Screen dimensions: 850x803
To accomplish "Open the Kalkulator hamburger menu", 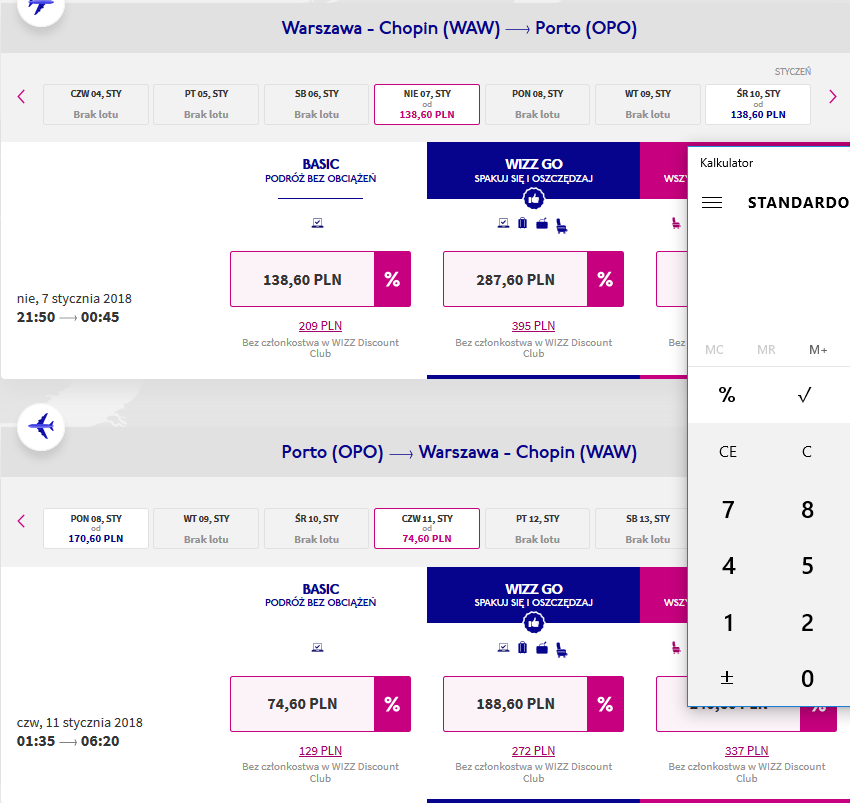I will click(x=712, y=203).
